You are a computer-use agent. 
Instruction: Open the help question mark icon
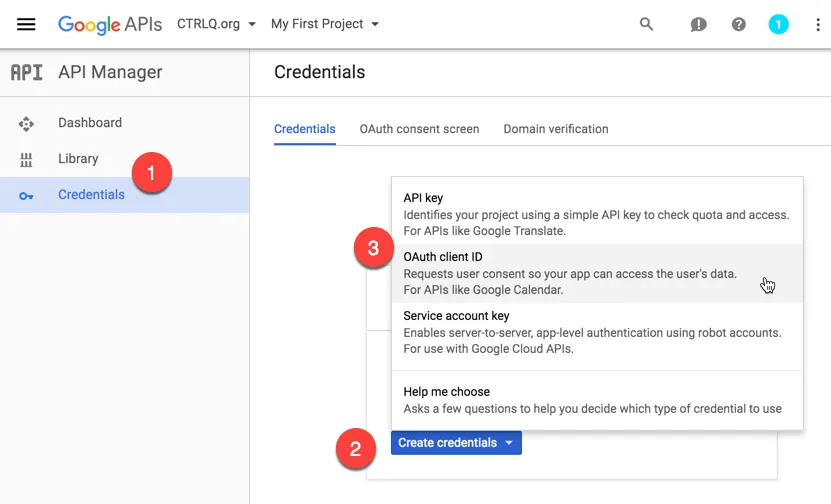click(738, 24)
